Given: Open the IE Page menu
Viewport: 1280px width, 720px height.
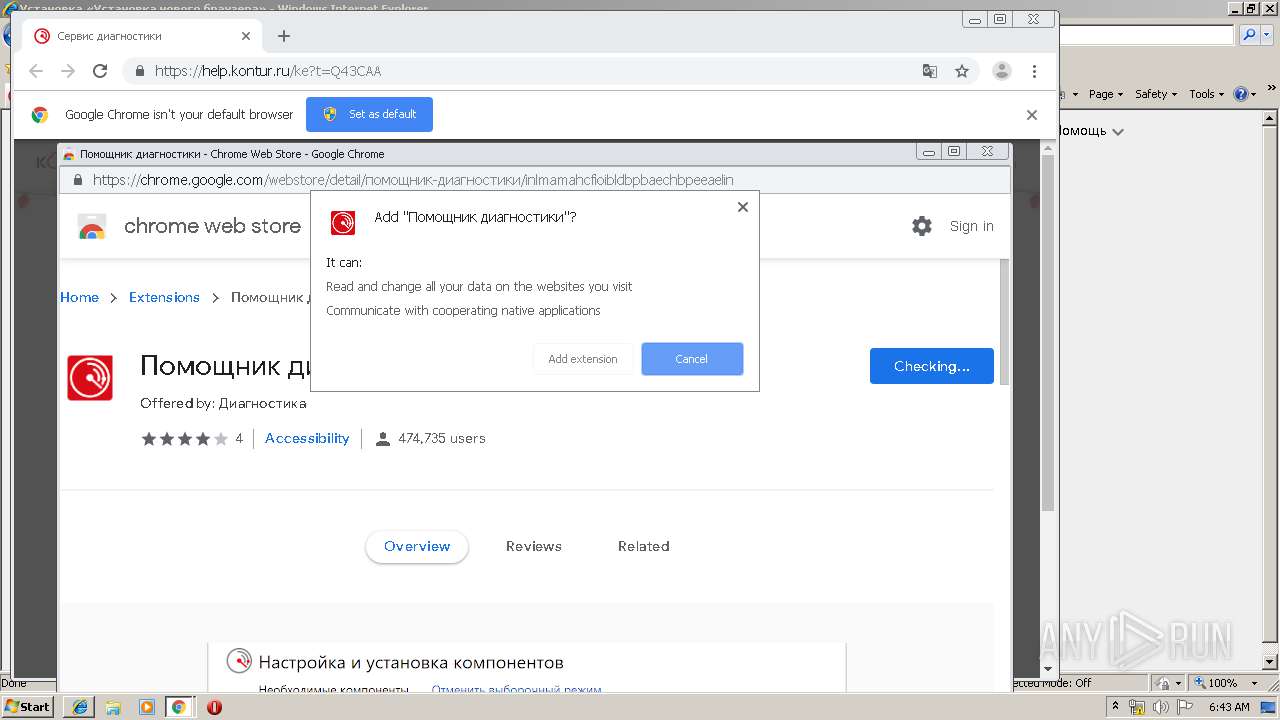Looking at the screenshot, I should pyautogui.click(x=1106, y=94).
